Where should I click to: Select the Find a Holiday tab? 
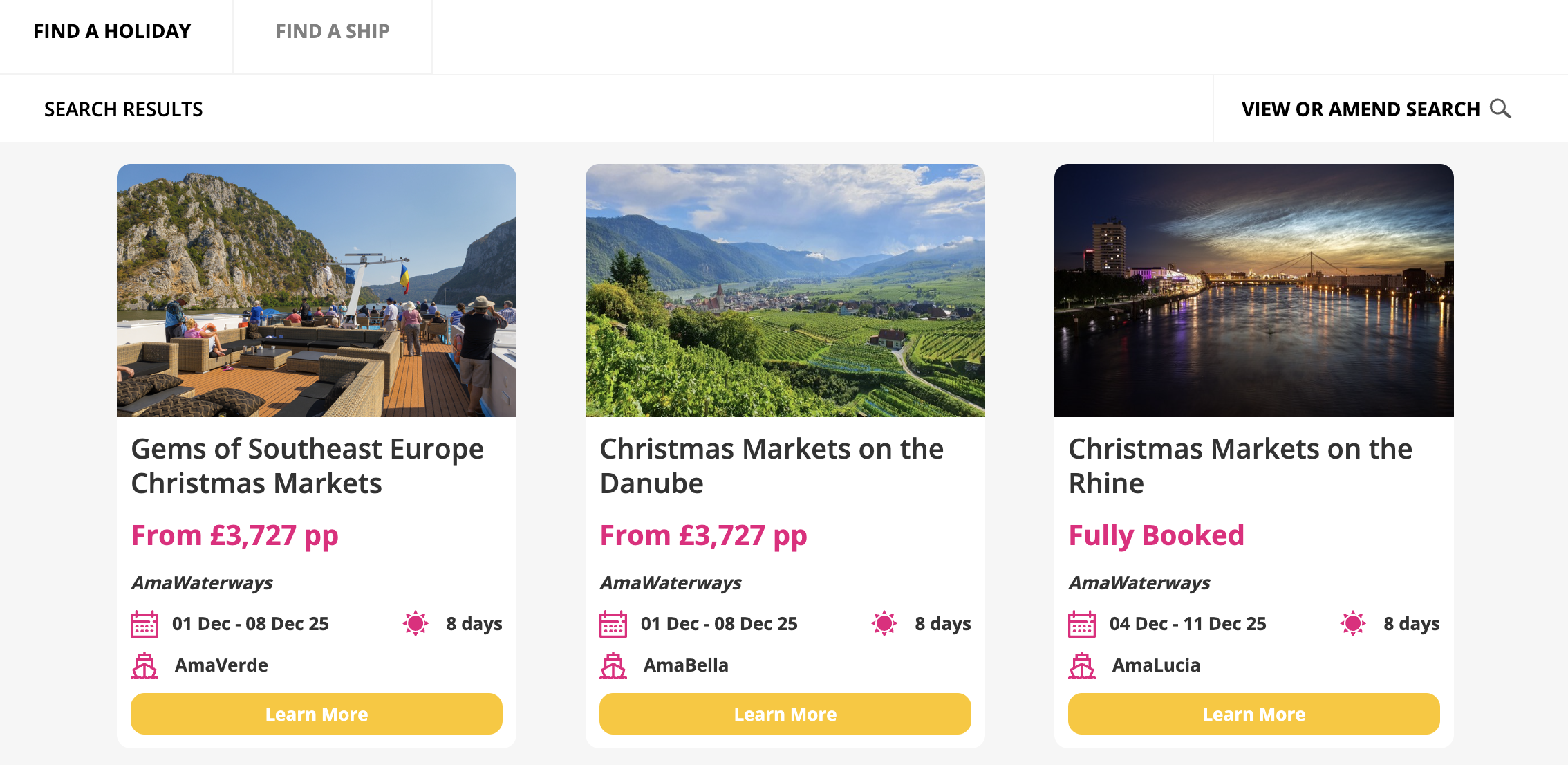pyautogui.click(x=112, y=32)
